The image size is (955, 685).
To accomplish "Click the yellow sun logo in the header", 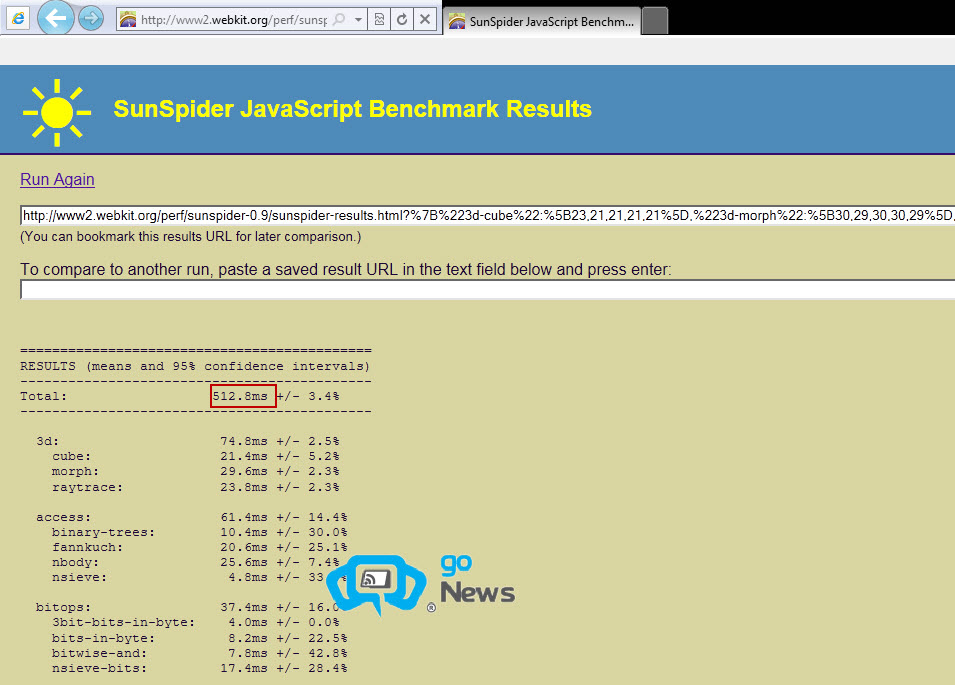I will point(57,113).
